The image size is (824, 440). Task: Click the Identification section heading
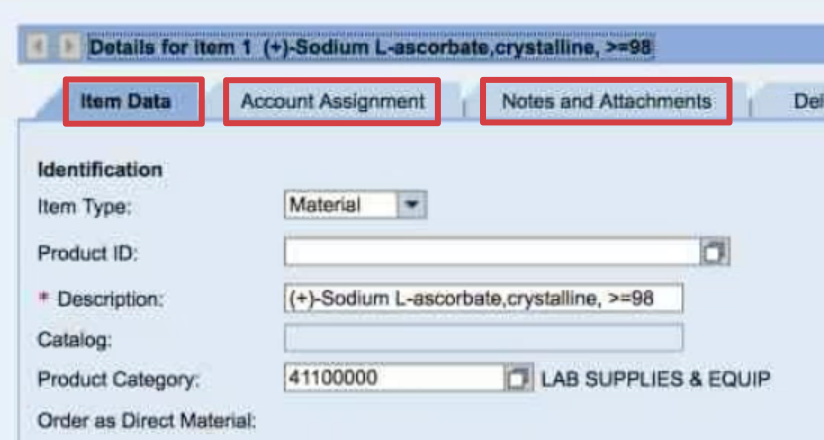click(x=100, y=170)
